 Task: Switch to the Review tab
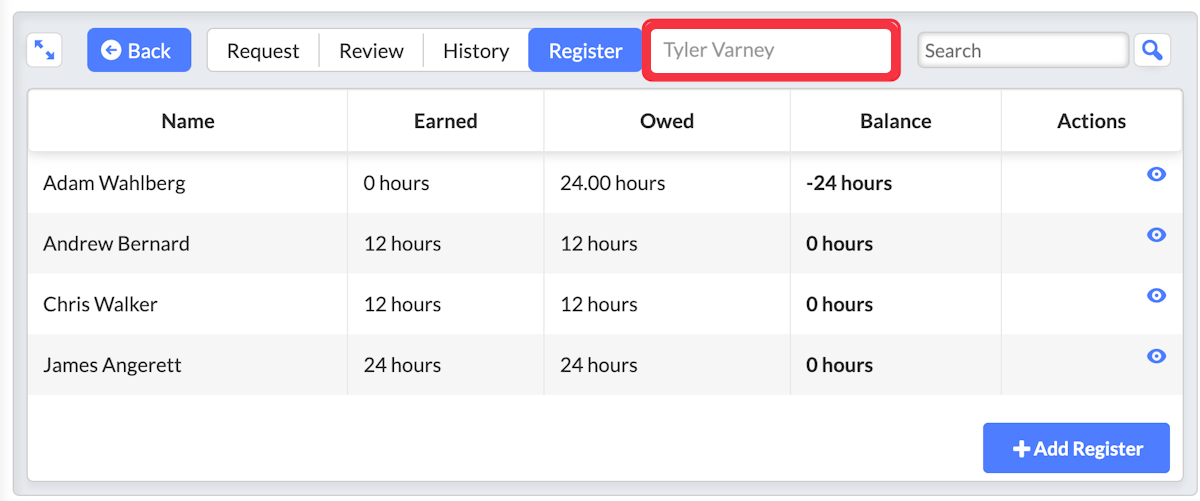tap(371, 50)
